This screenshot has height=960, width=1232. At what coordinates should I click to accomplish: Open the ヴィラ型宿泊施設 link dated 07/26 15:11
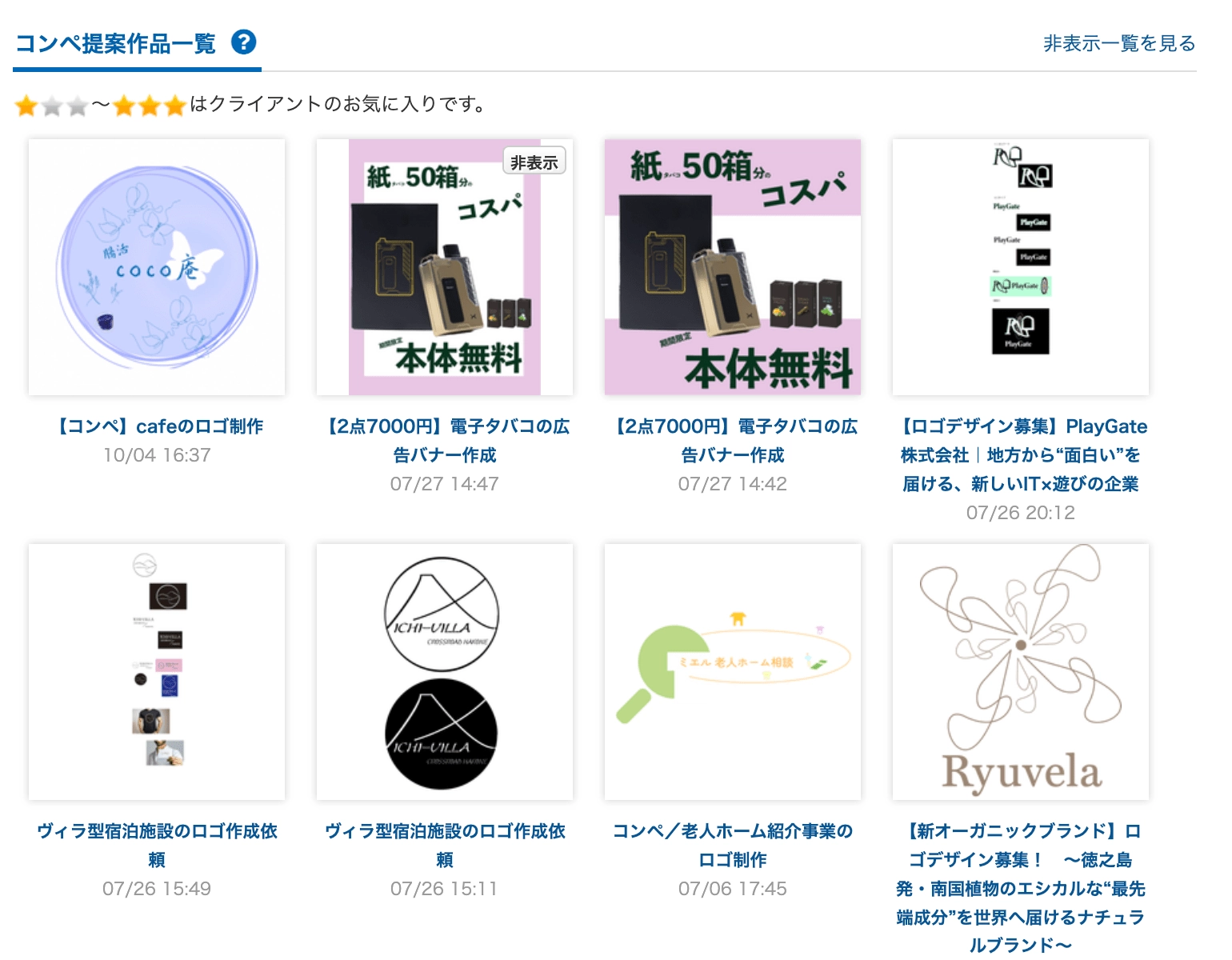coord(445,846)
